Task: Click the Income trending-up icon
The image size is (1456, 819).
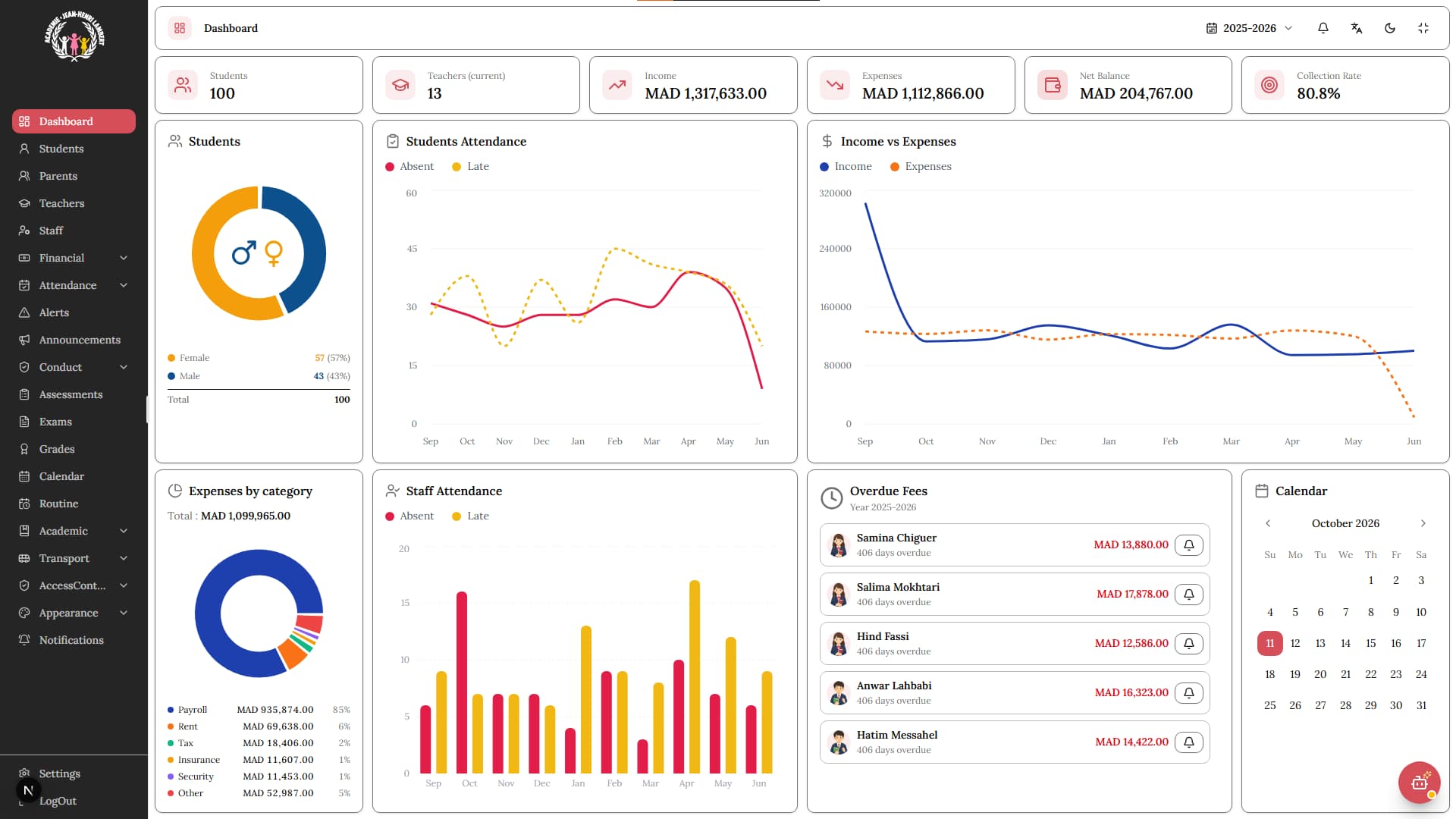Action: [617, 85]
